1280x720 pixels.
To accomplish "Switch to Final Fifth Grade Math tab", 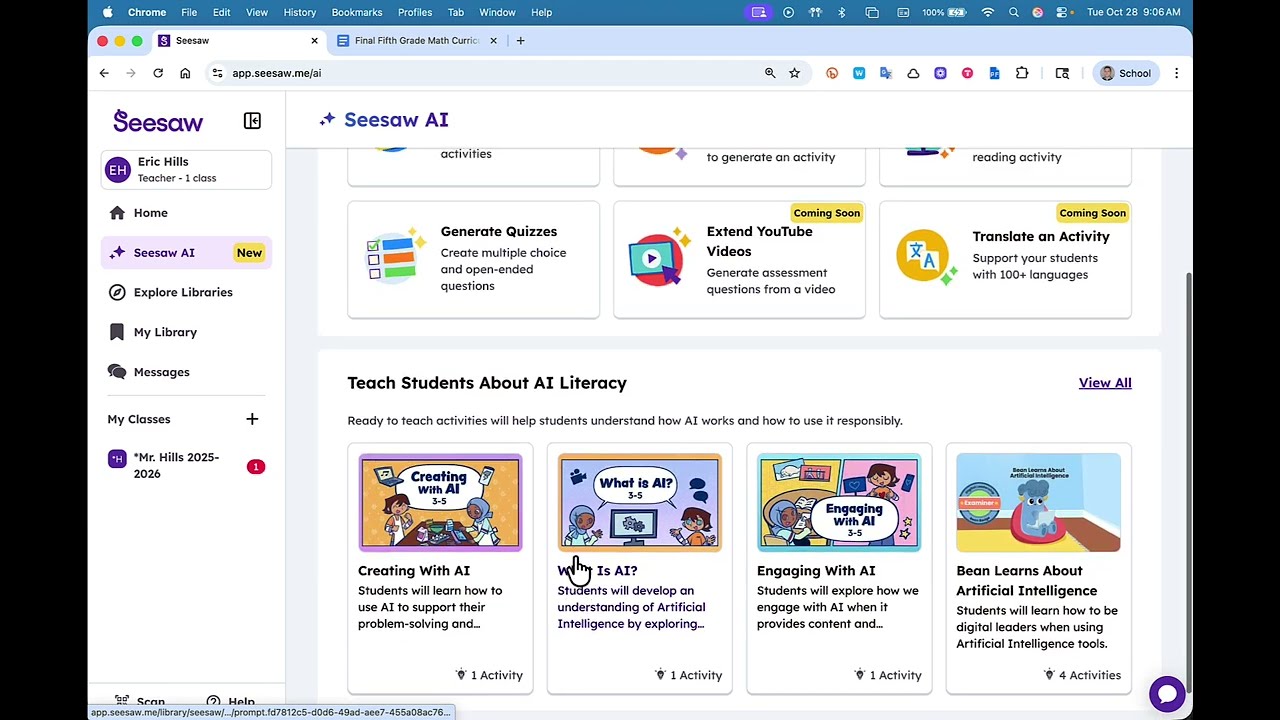I will click(417, 41).
